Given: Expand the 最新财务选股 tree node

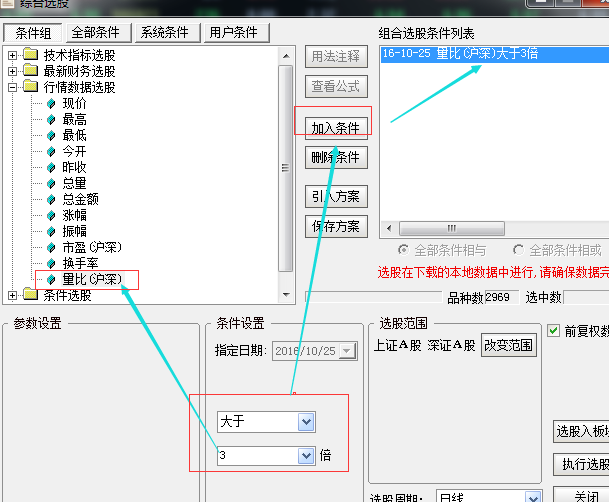Looking at the screenshot, I should pos(12,71).
